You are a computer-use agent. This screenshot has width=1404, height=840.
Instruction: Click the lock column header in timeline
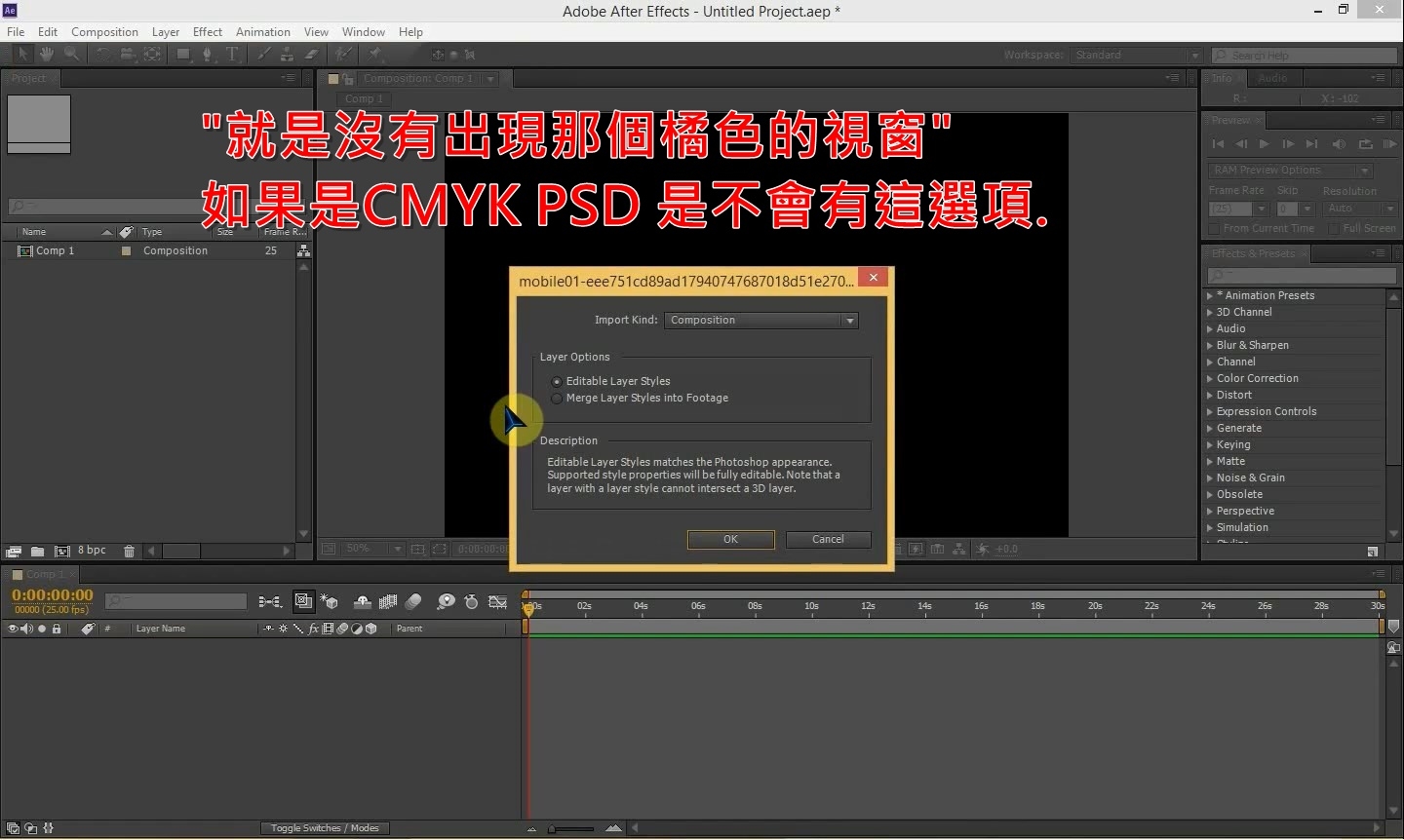57,629
